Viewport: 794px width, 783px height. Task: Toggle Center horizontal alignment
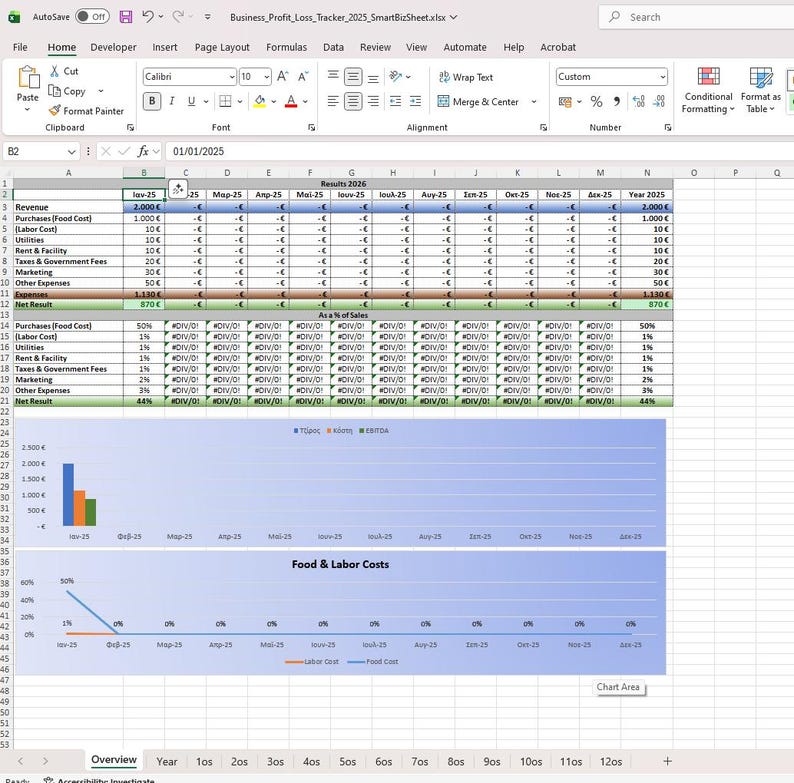point(353,101)
